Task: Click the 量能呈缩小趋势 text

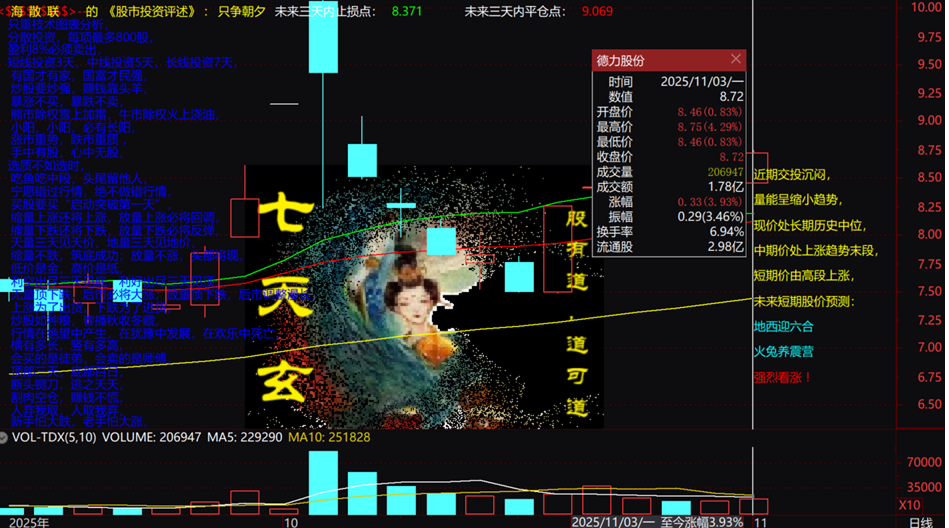Action: 798,200
